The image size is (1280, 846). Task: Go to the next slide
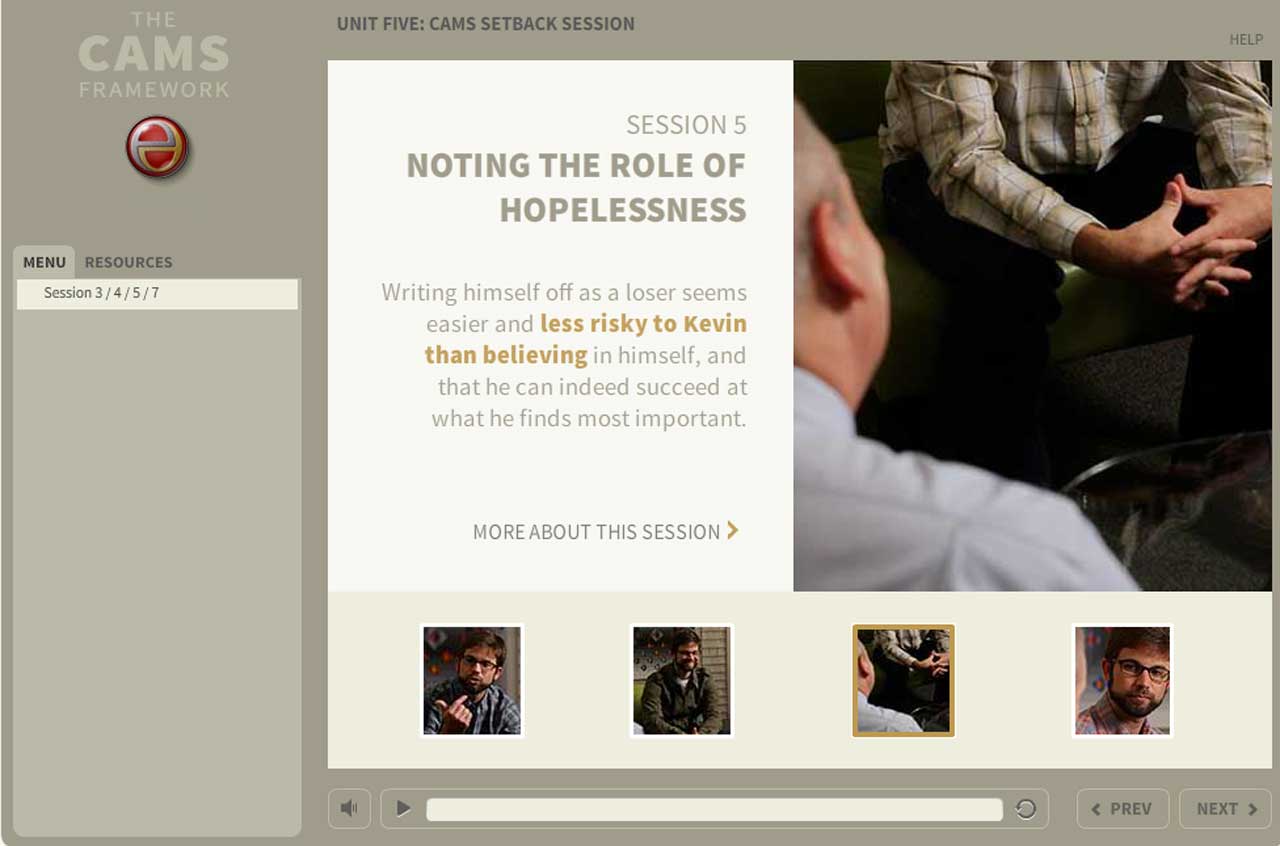(x=1225, y=808)
